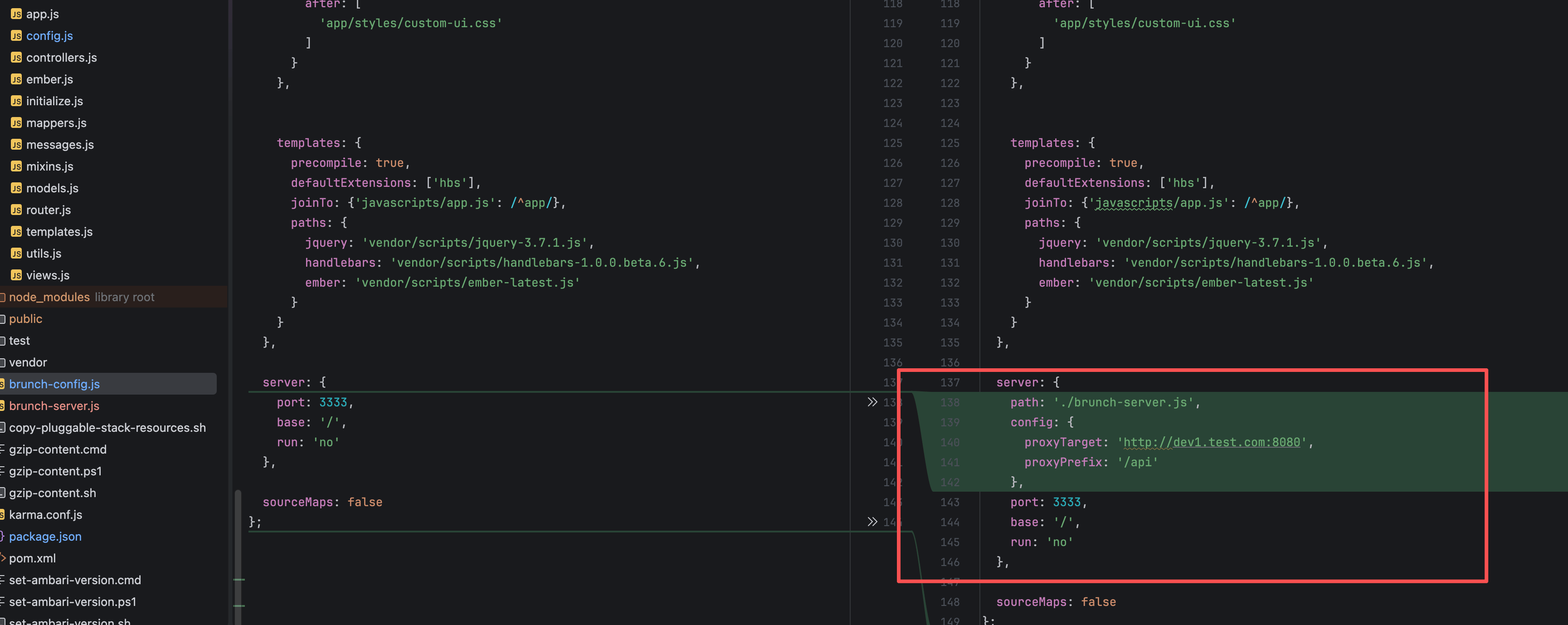Click the JS icon beside app.js

(16, 14)
